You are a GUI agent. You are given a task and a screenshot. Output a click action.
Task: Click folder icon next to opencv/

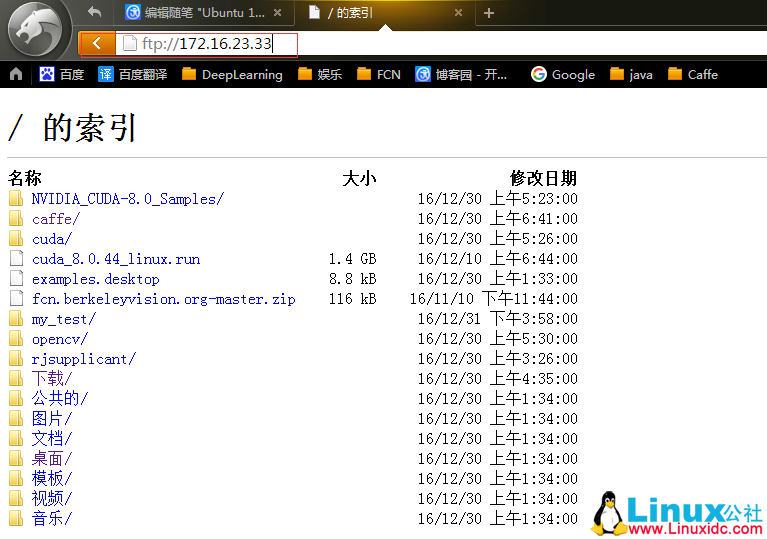click(16, 338)
